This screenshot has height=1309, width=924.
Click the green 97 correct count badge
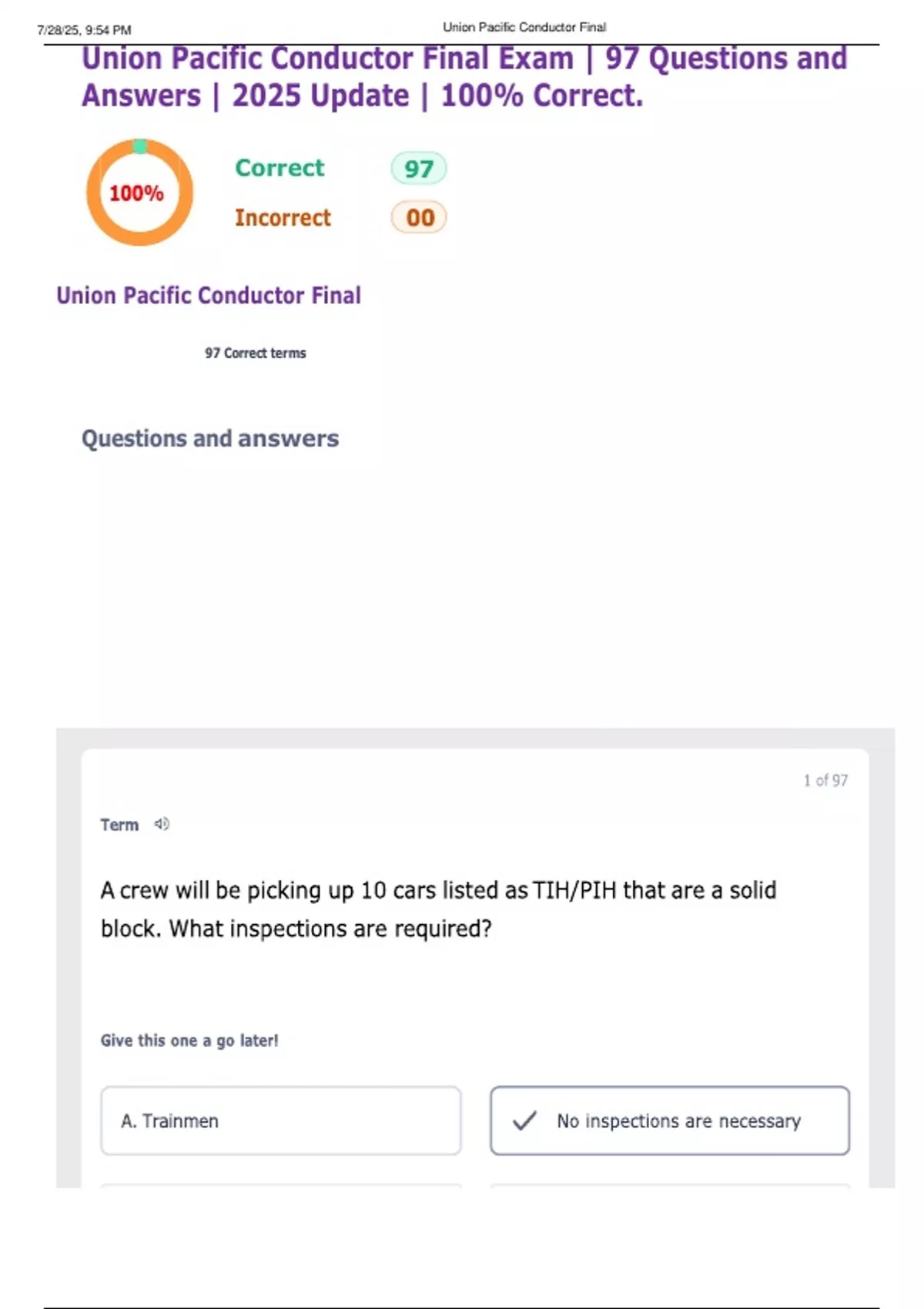click(x=419, y=169)
